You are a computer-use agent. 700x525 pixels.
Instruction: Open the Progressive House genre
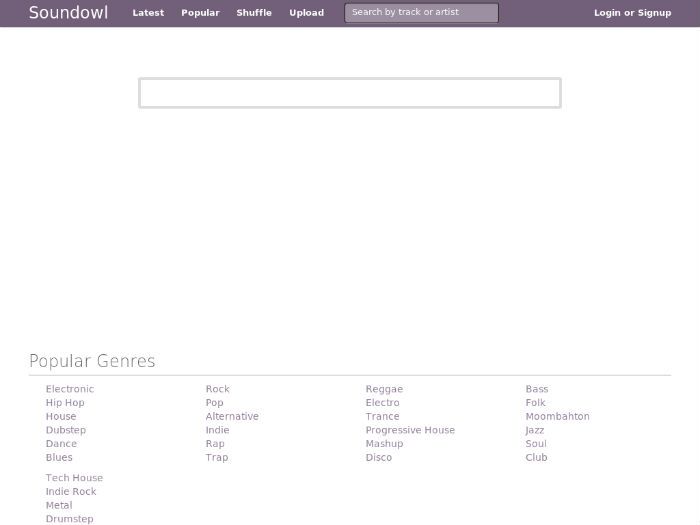point(410,430)
